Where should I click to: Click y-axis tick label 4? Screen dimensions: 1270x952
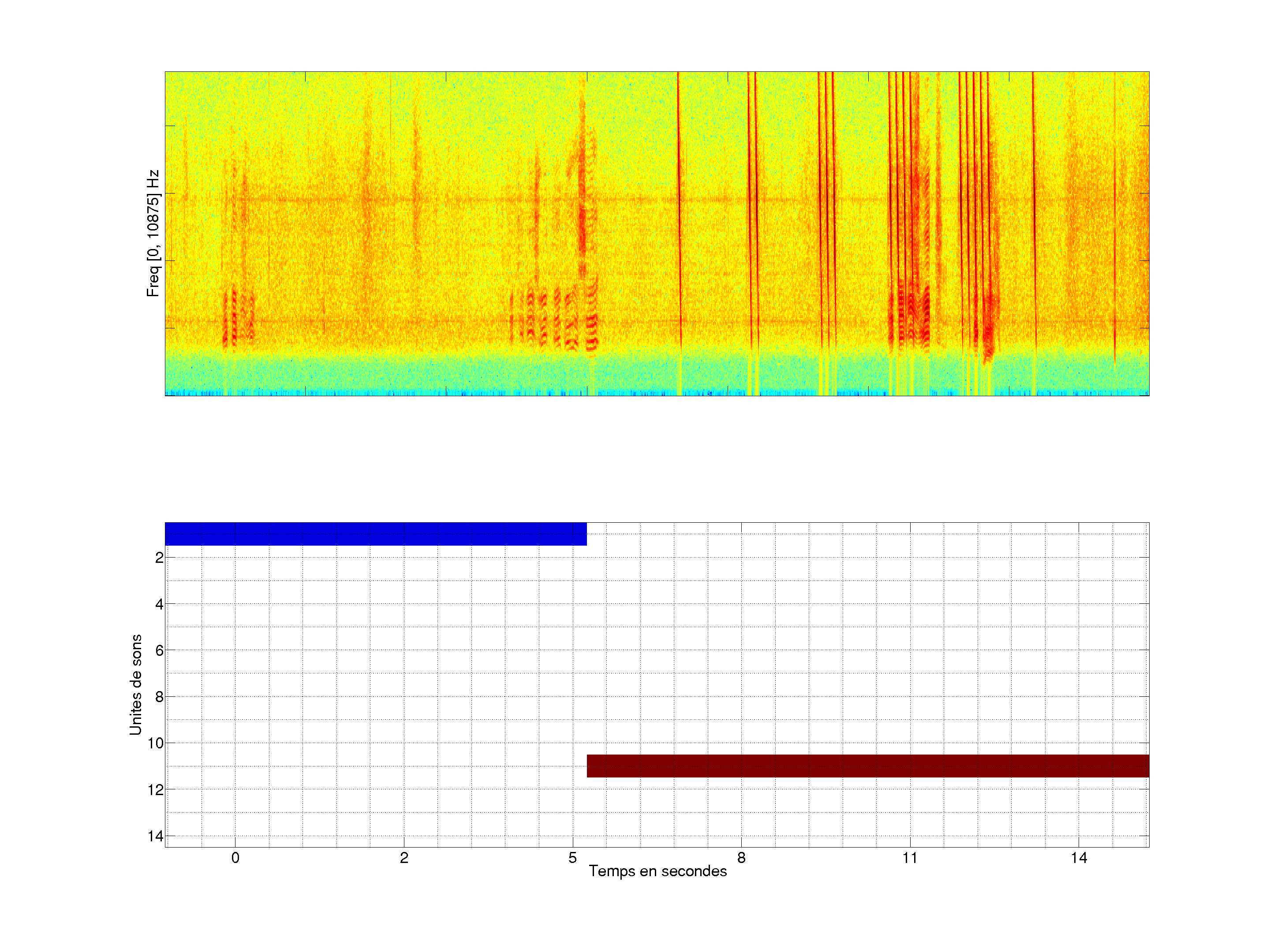[x=159, y=604]
